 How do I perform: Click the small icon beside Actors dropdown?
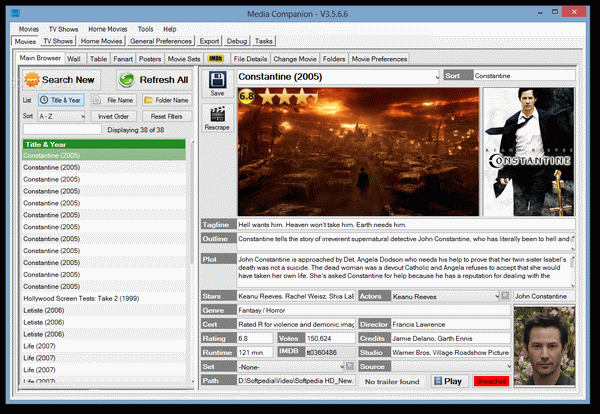point(505,296)
